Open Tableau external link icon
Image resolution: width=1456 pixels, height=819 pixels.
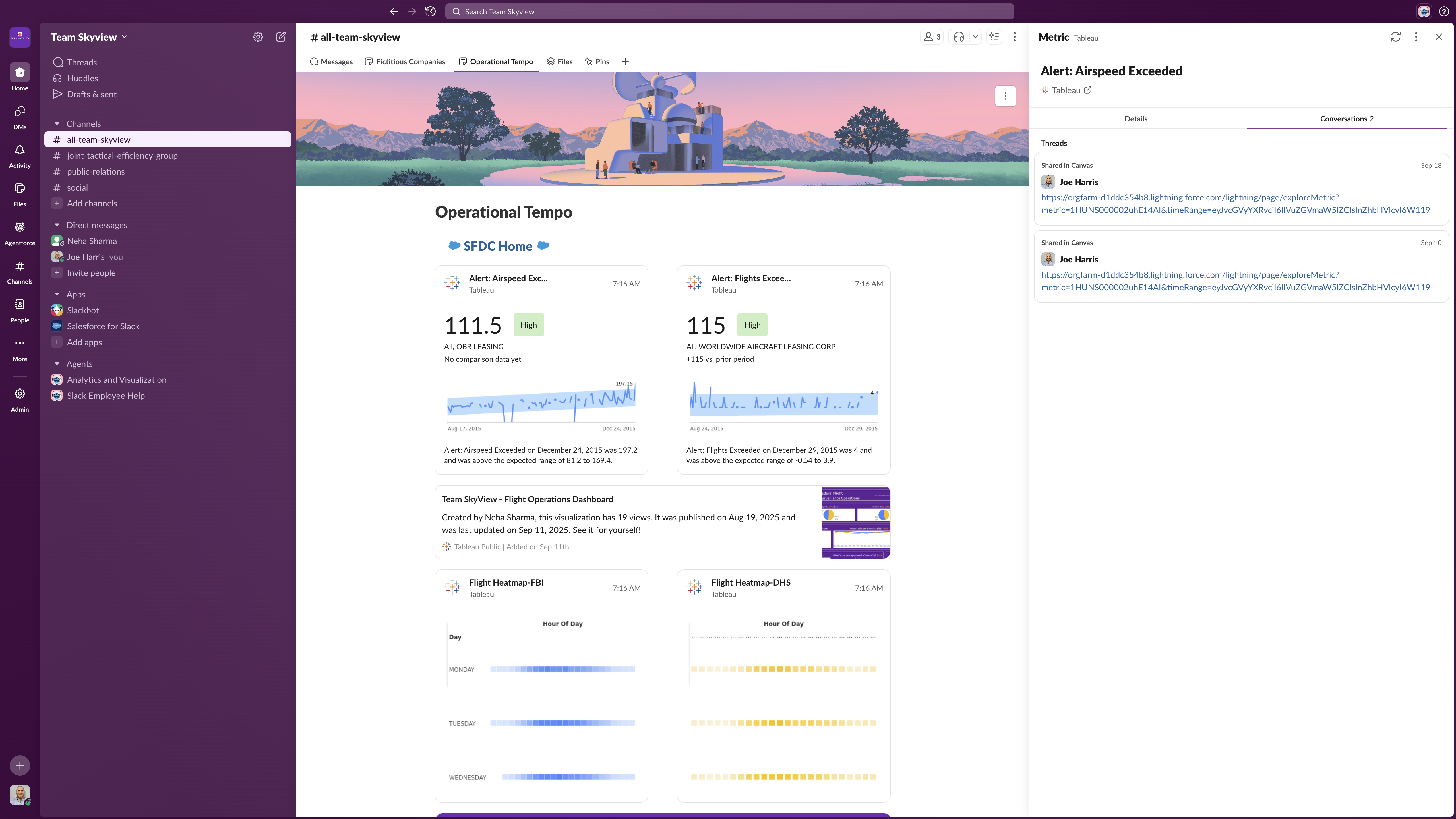pos(1087,90)
